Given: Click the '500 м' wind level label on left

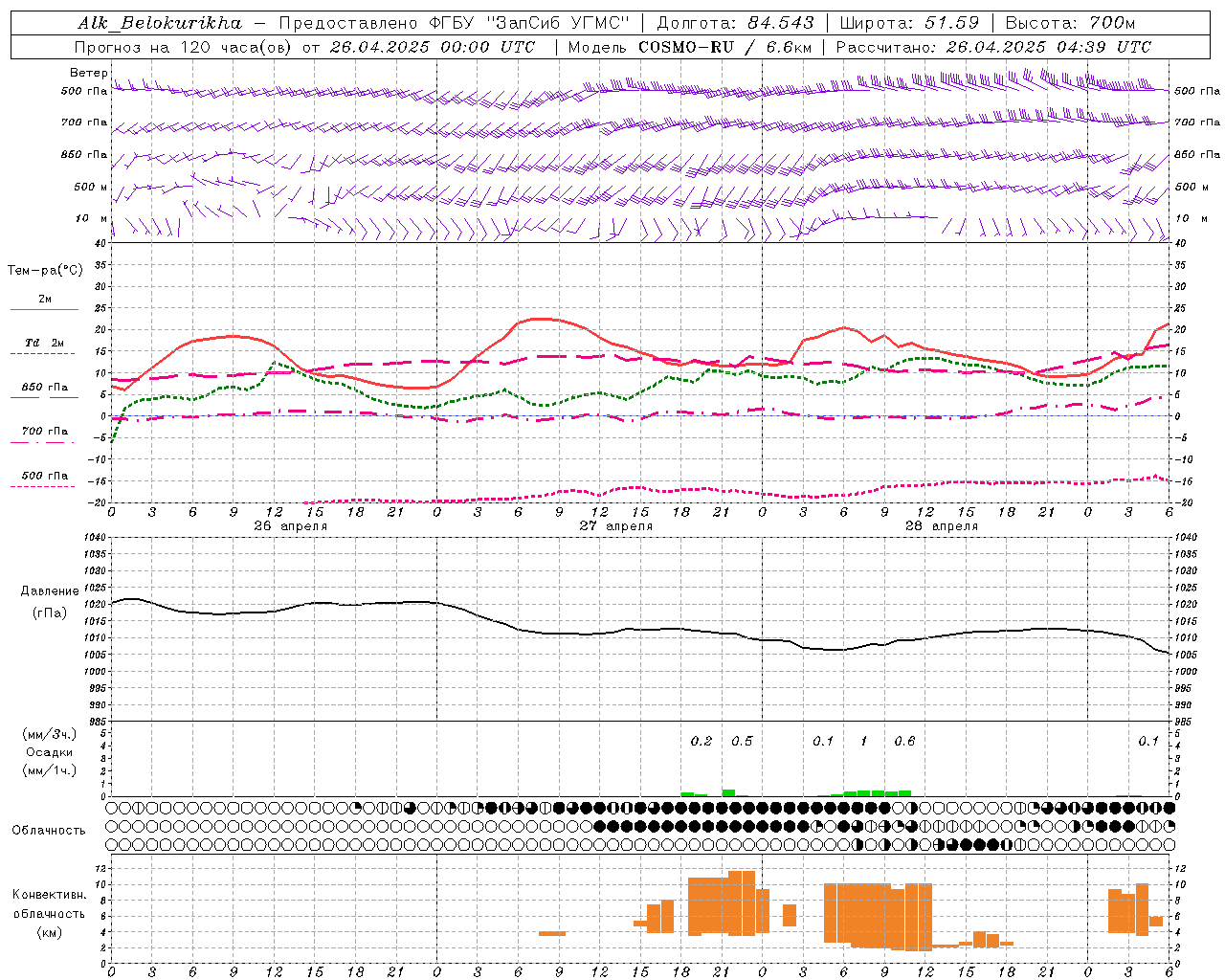Looking at the screenshot, I should click(91, 187).
